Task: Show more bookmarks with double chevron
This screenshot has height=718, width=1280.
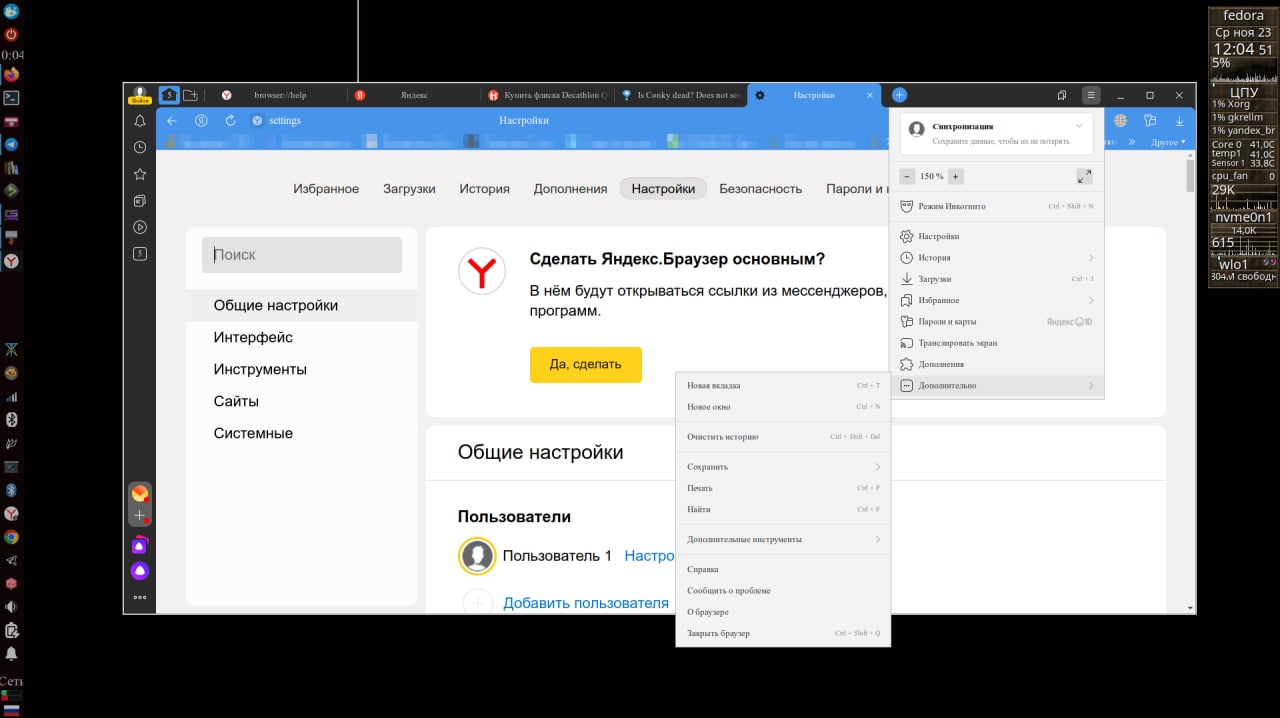Action: (1132, 142)
